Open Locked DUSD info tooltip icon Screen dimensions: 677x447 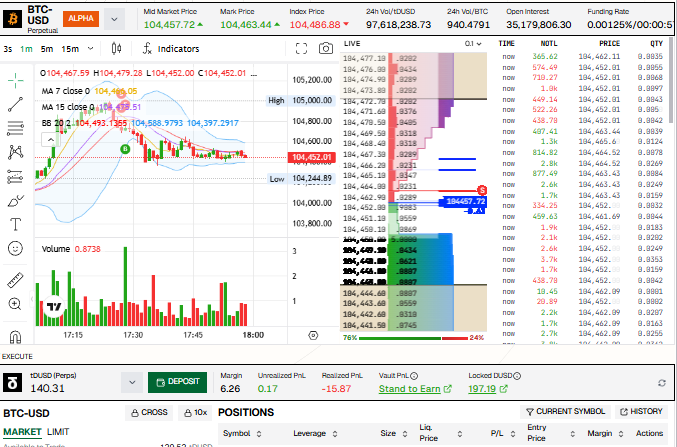tap(517, 376)
